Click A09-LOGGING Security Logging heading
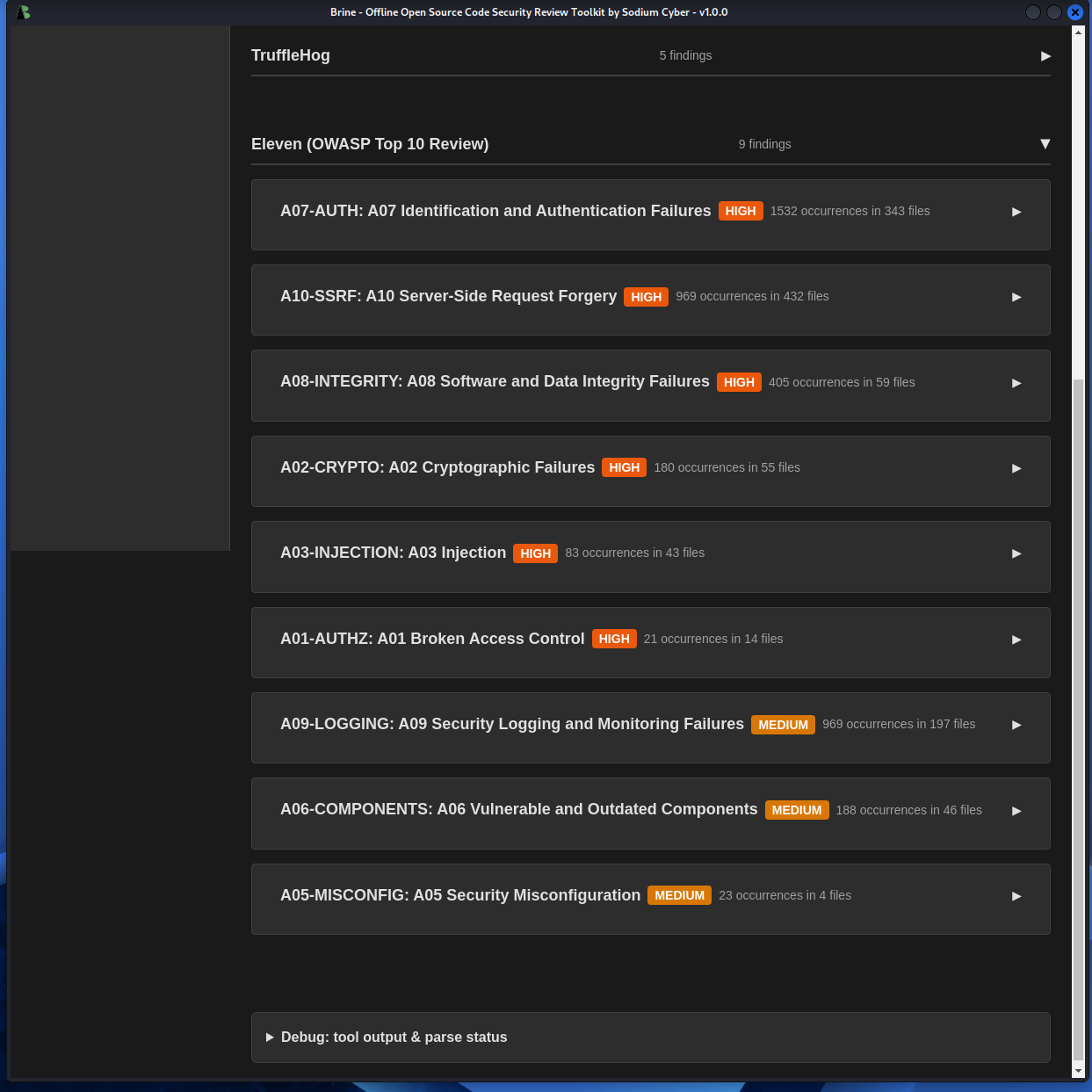The image size is (1092, 1092). (511, 724)
